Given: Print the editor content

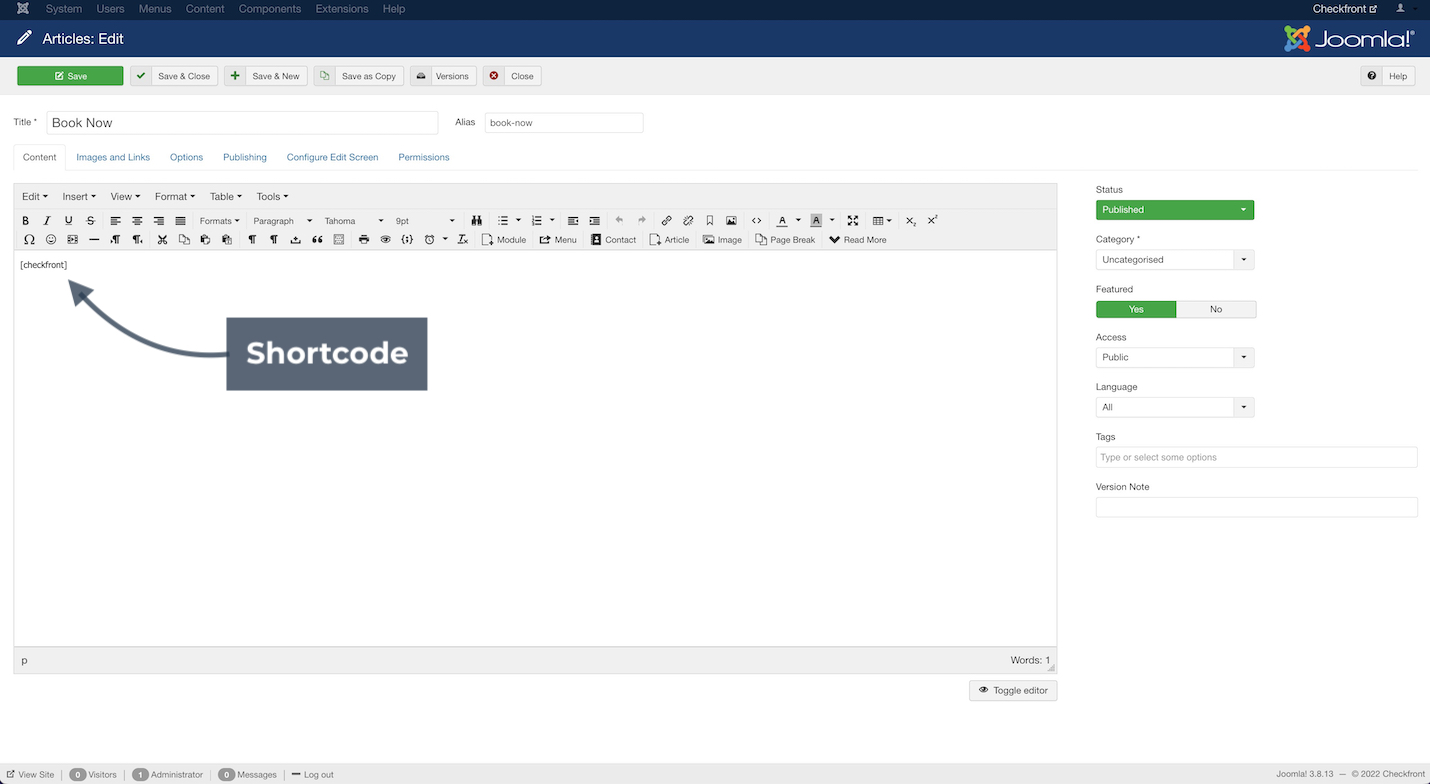Looking at the screenshot, I should click(x=364, y=240).
